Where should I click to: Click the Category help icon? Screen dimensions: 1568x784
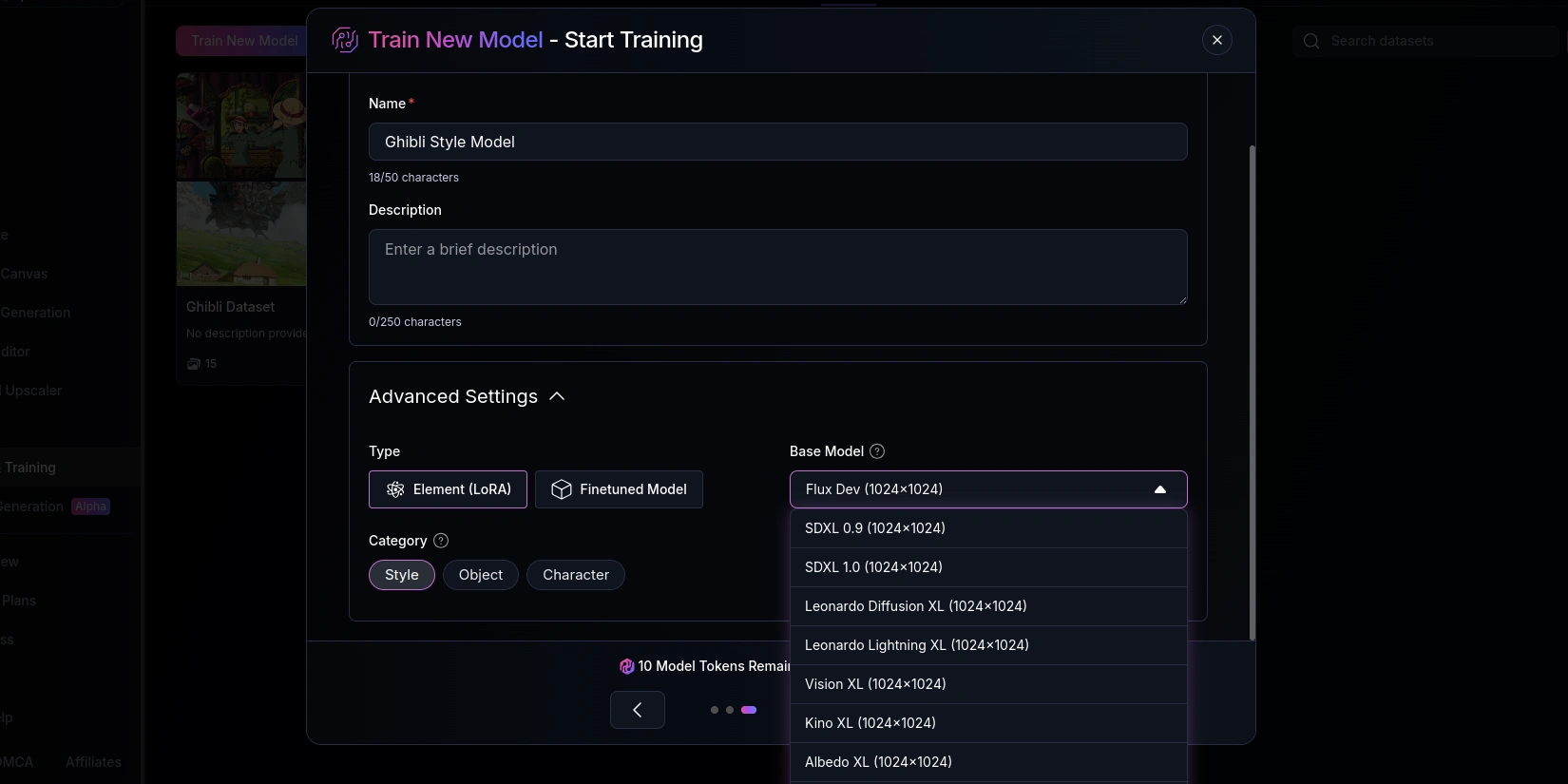point(441,541)
